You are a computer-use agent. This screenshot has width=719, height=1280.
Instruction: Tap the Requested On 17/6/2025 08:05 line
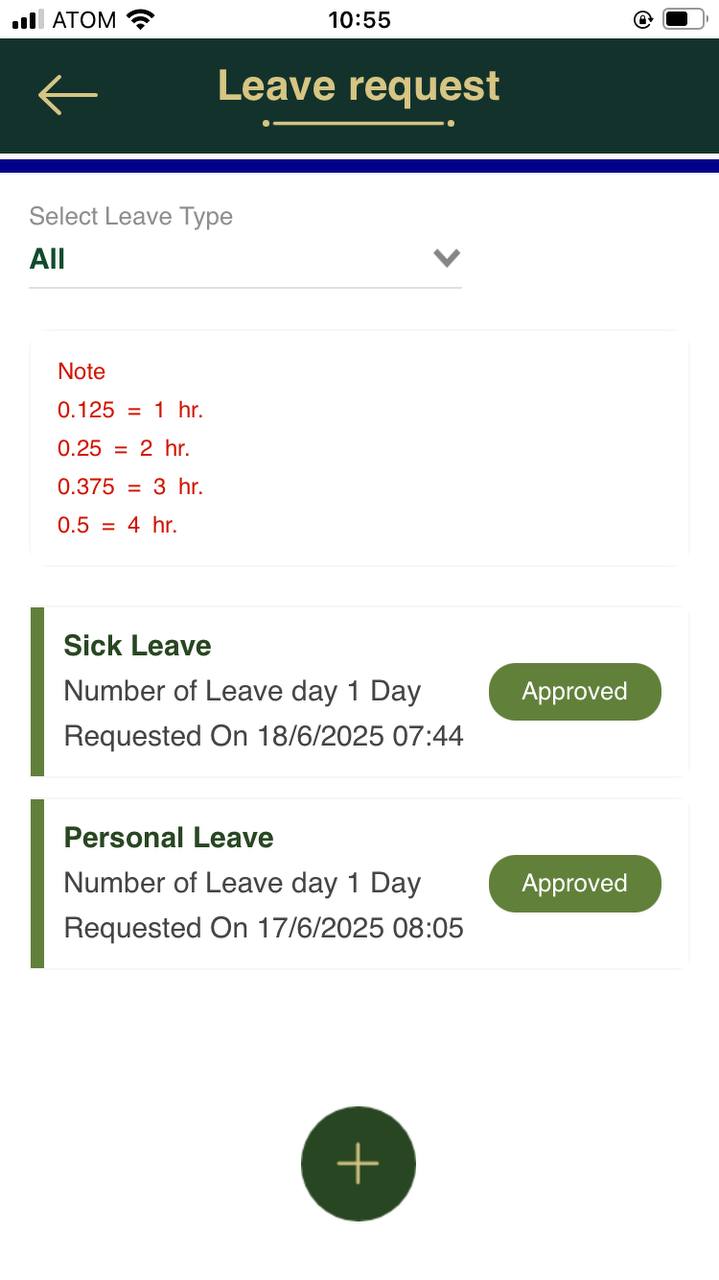coord(264,928)
